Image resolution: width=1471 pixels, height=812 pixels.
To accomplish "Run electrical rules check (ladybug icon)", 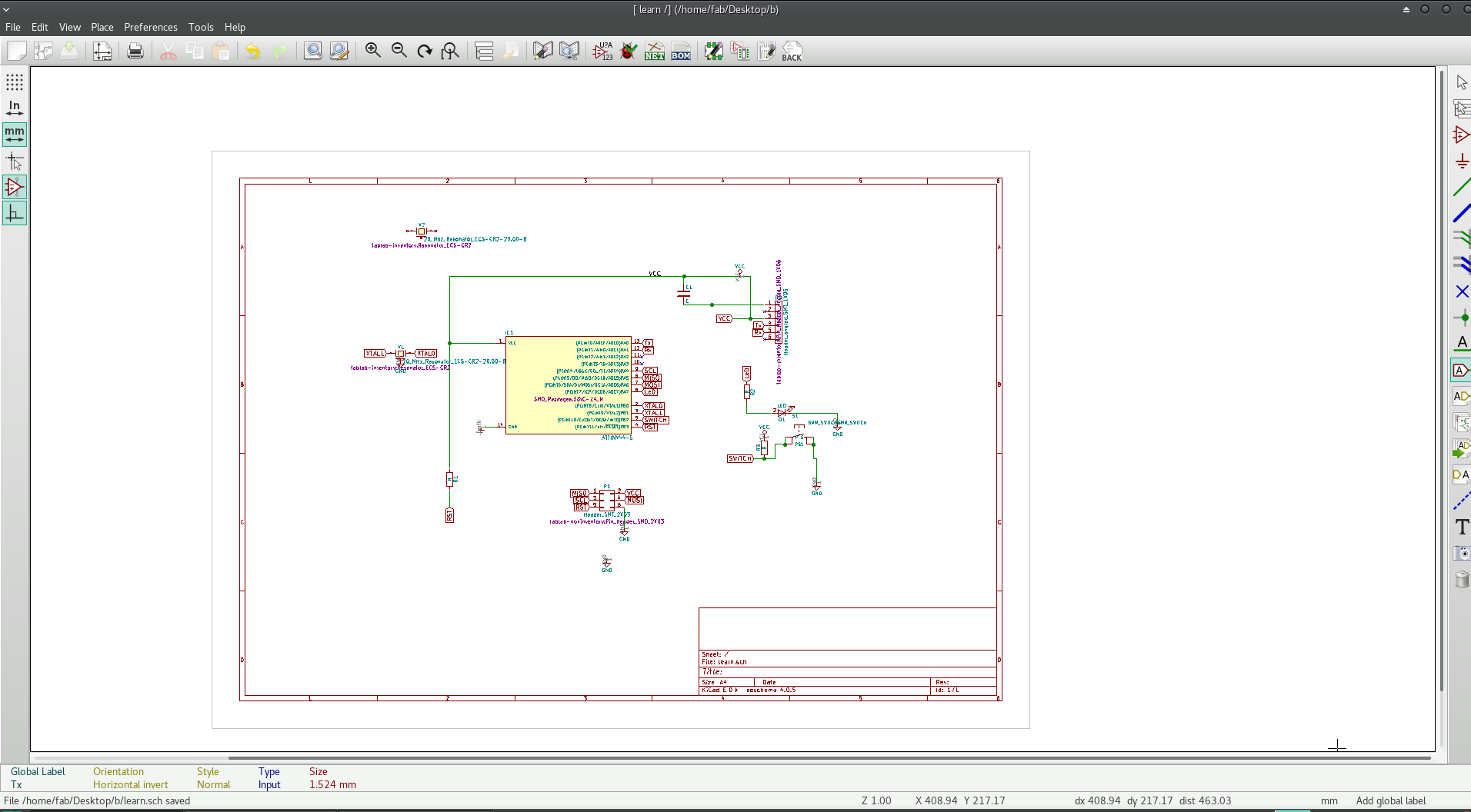I will coord(629,52).
